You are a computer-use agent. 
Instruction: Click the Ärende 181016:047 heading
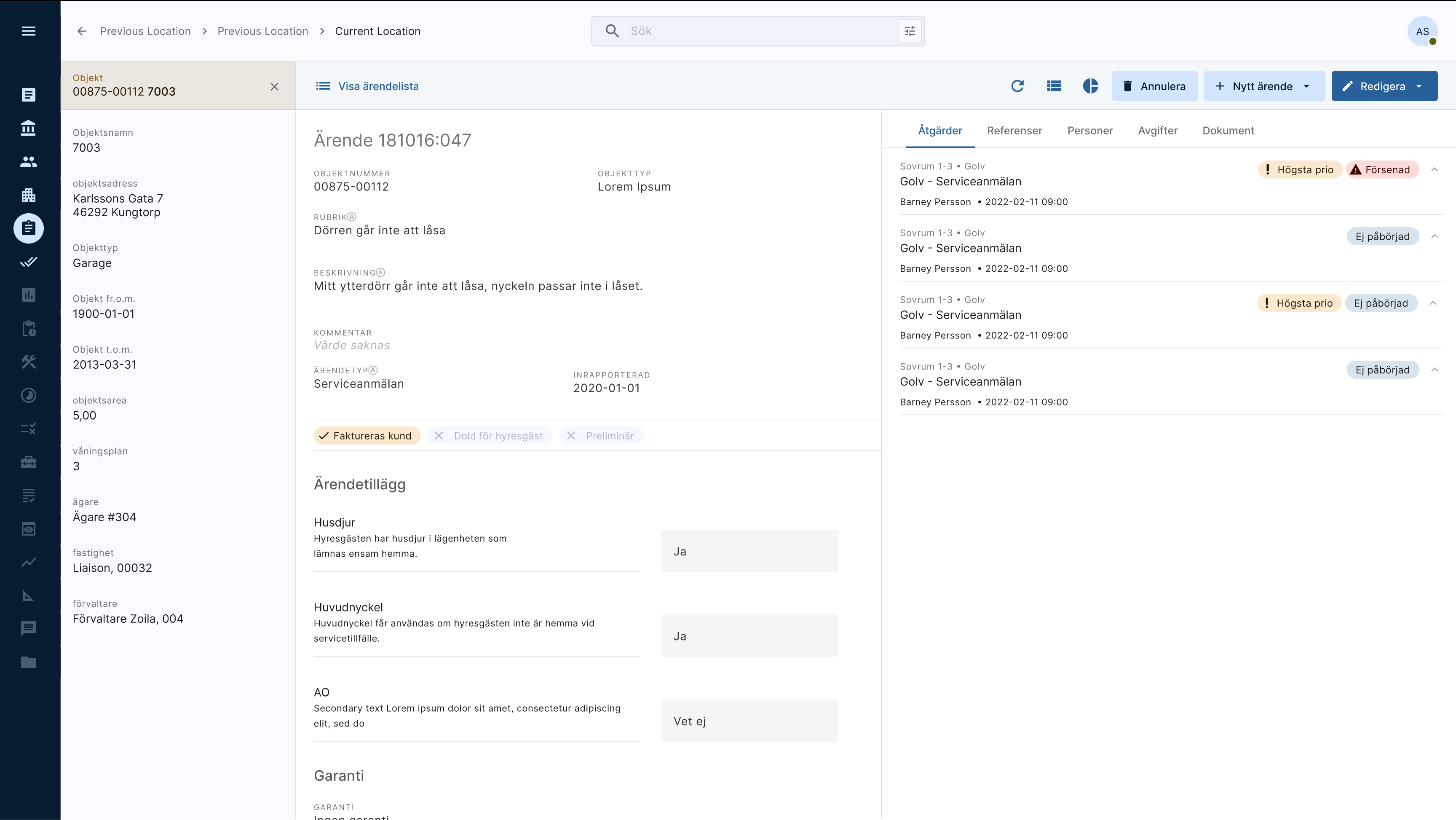pyautogui.click(x=392, y=140)
